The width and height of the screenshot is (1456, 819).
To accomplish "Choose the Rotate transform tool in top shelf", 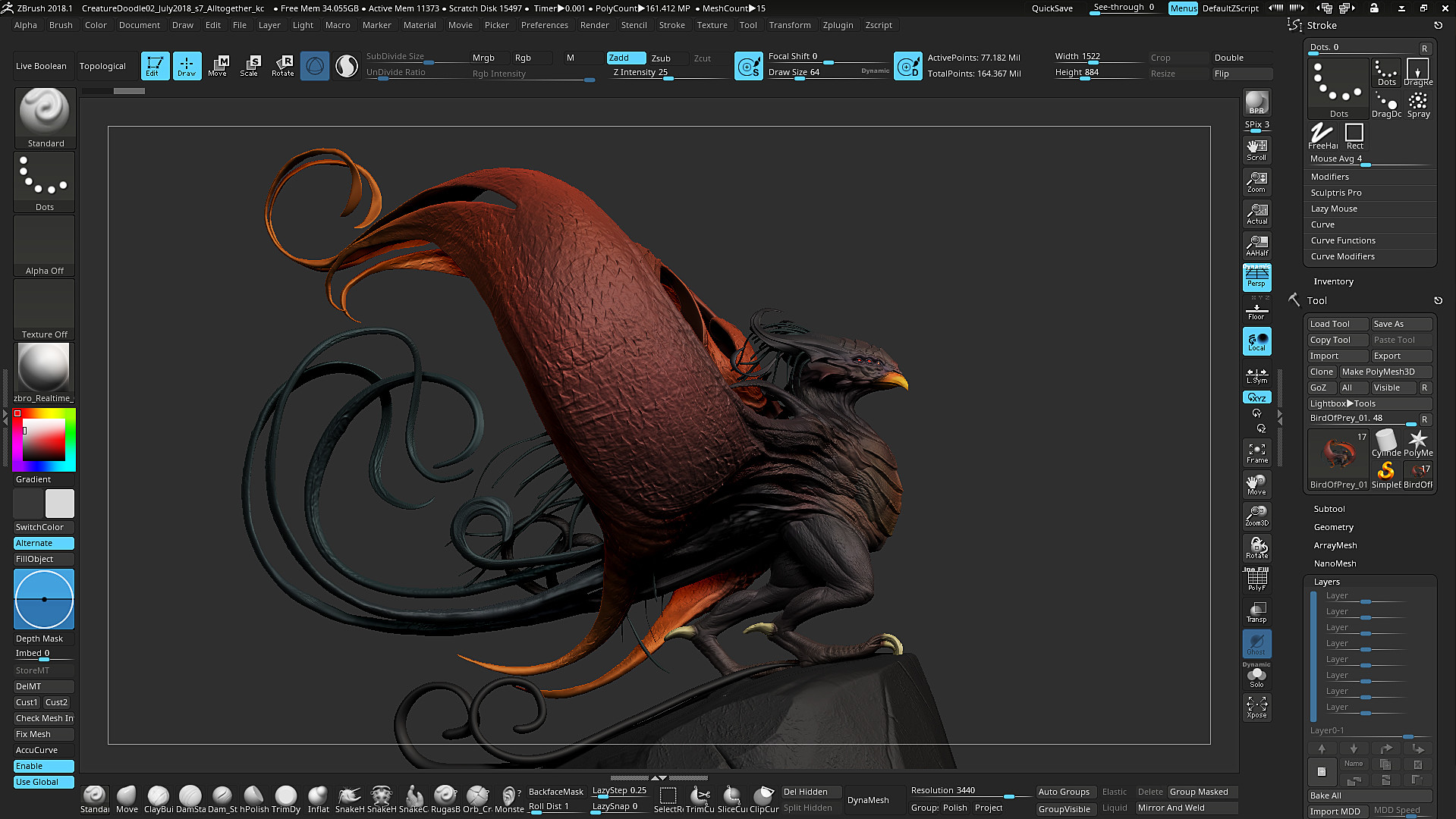I will click(x=283, y=66).
